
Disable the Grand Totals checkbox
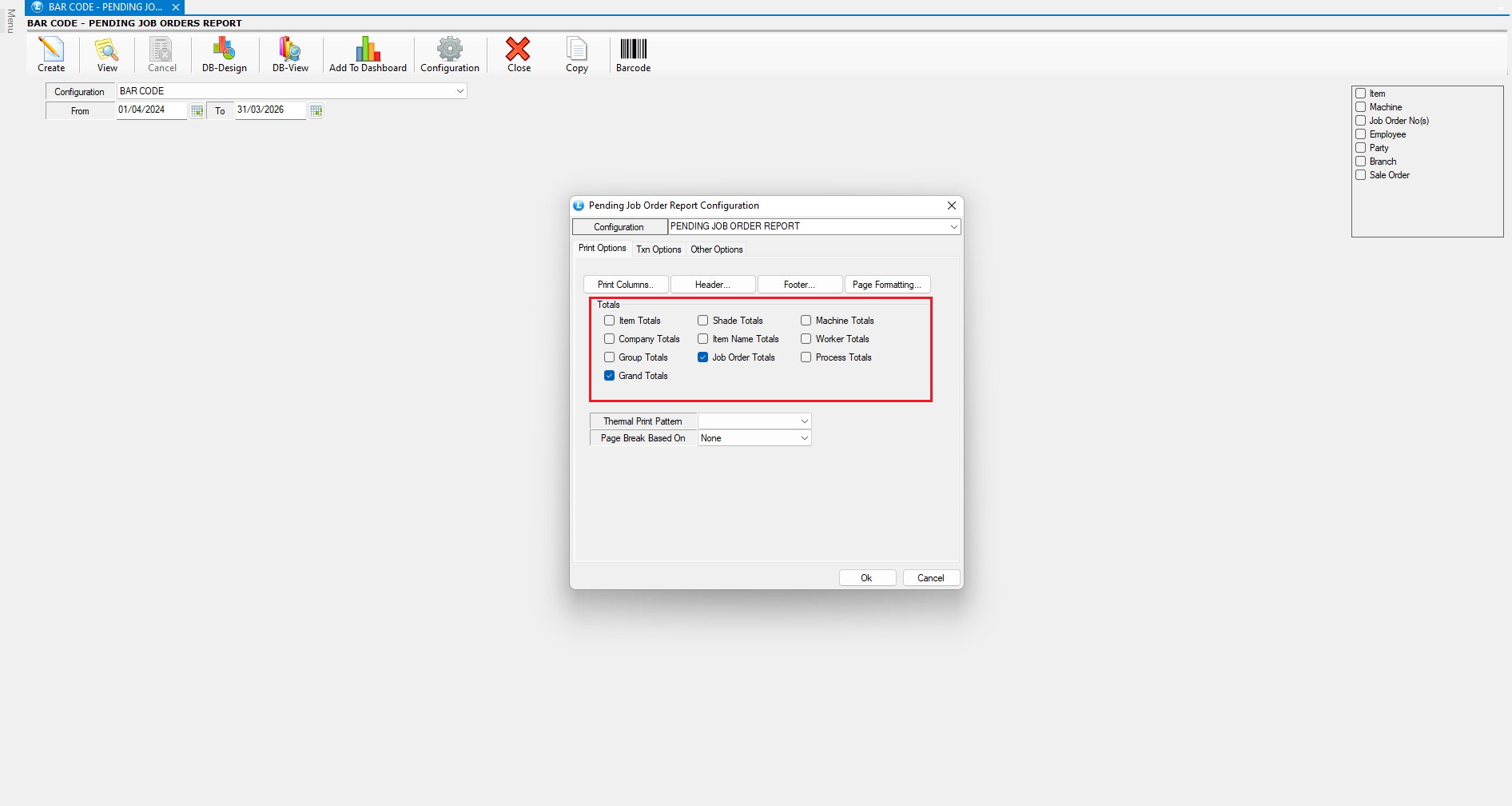click(610, 376)
